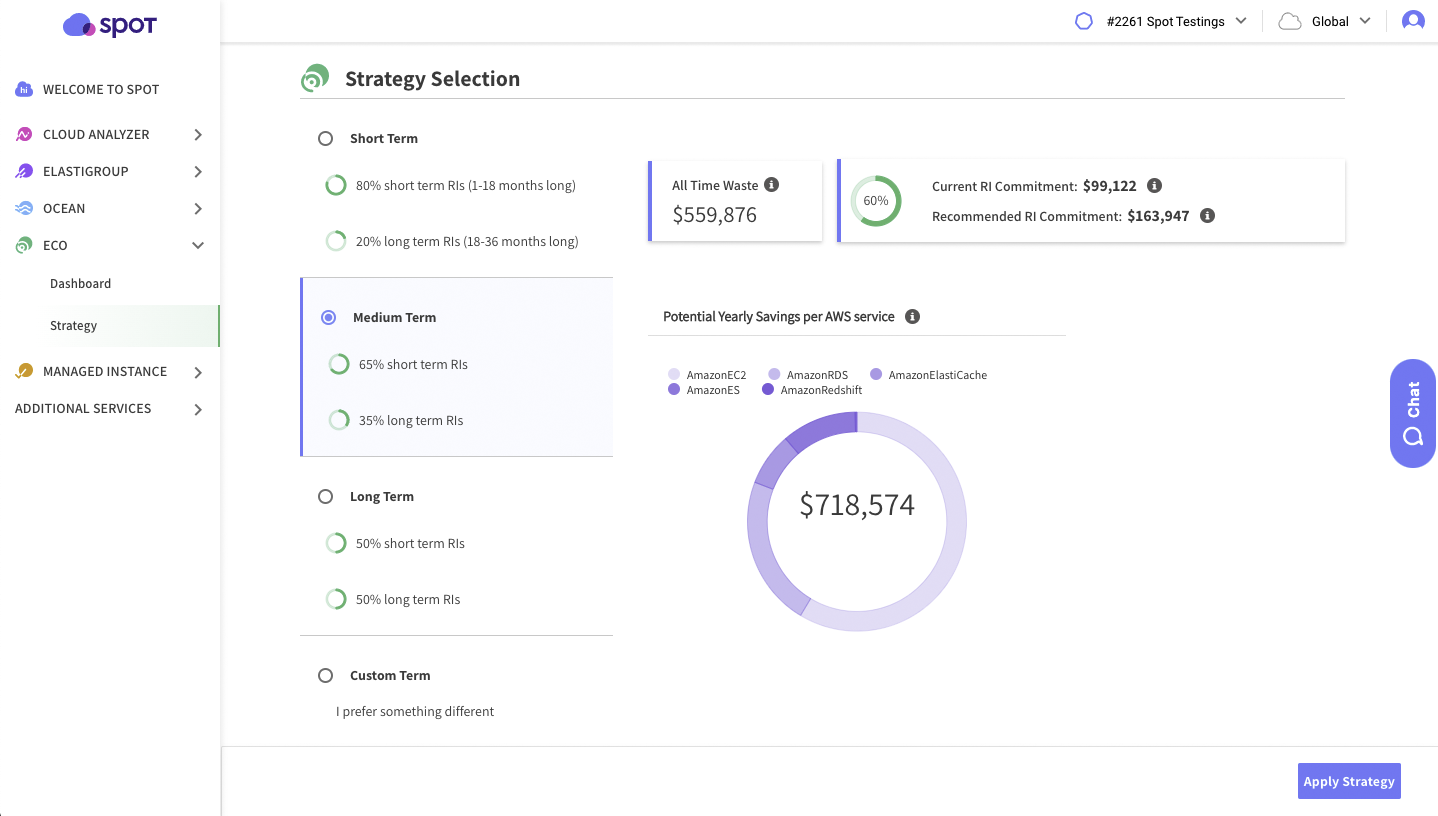Select the Custom Term radio button
Screen dimensions: 1438x816
click(325, 676)
